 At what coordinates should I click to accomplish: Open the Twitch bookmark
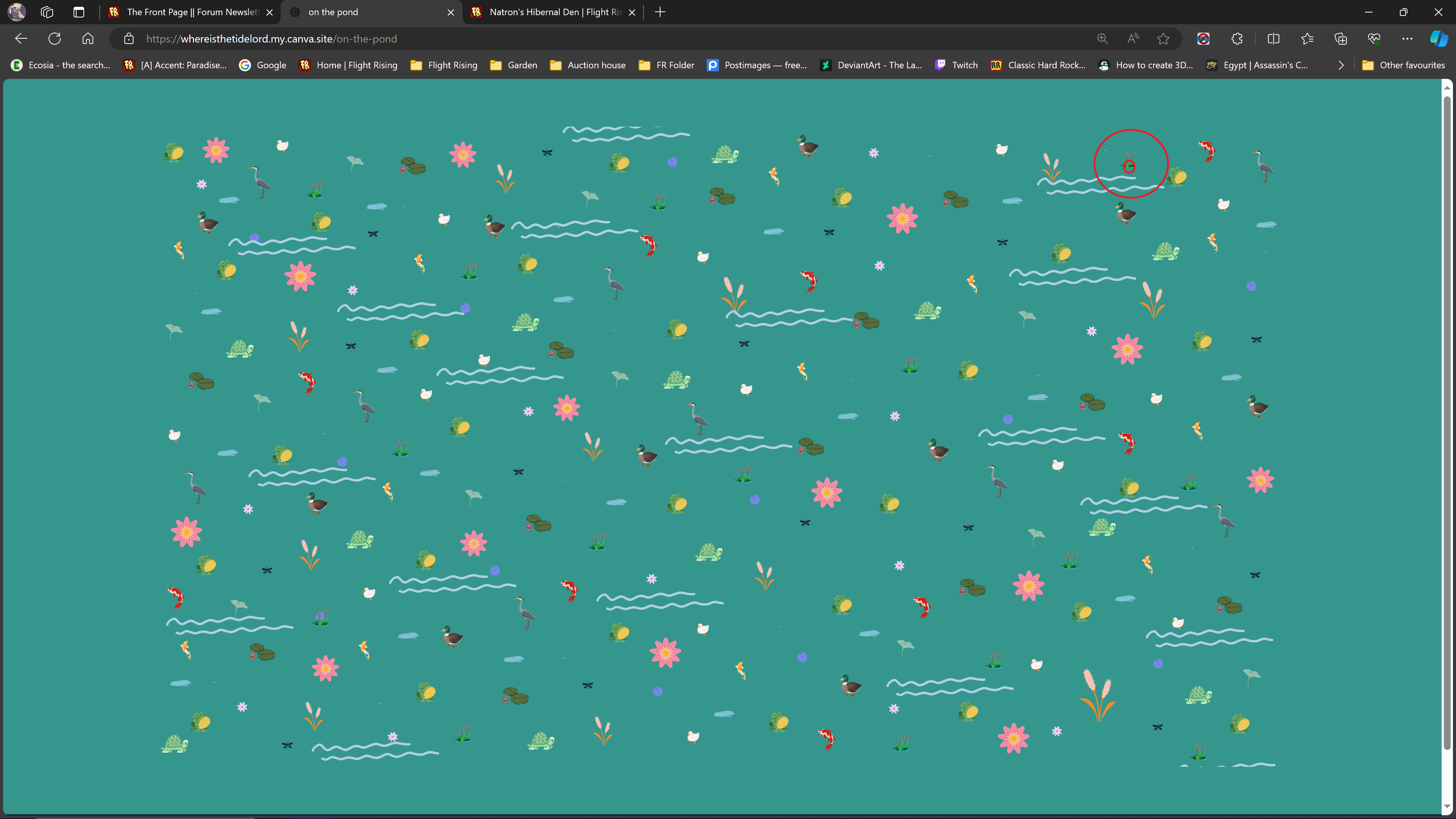956,65
